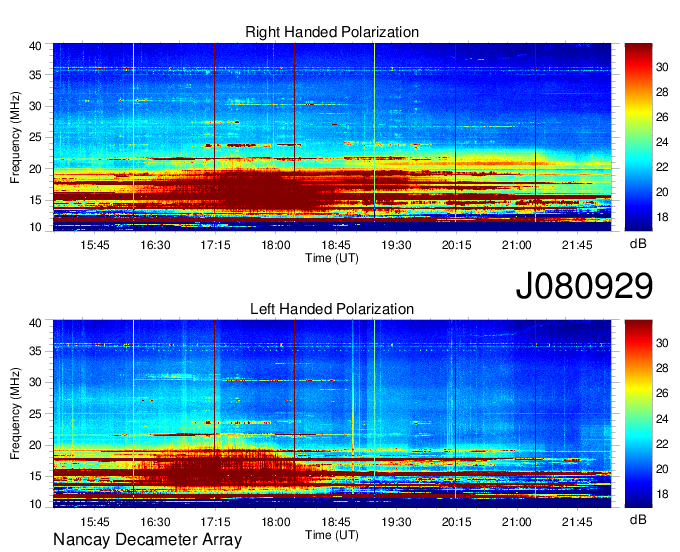Click the 10 MHz tick of Right Handed plot
Viewport: 680px width, 552px height.
click(35, 227)
